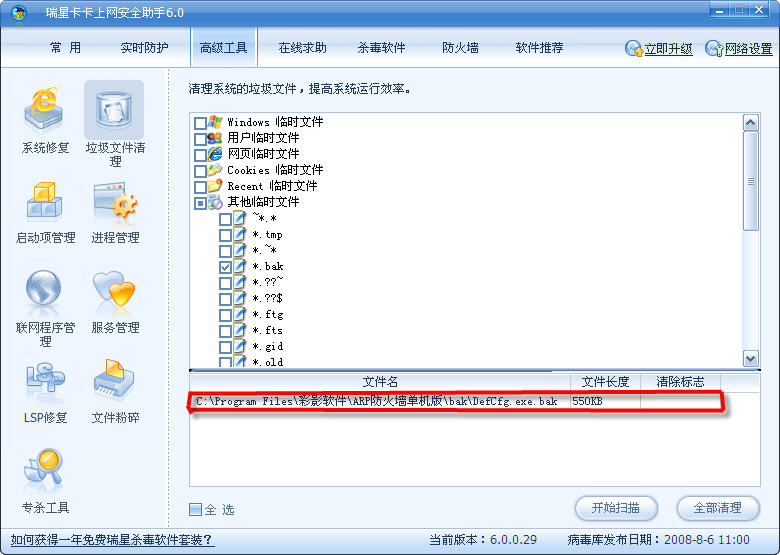Screen dimensions: 780x555
Task: Click the Recent 临时文件 folder icon
Action: [215, 185]
